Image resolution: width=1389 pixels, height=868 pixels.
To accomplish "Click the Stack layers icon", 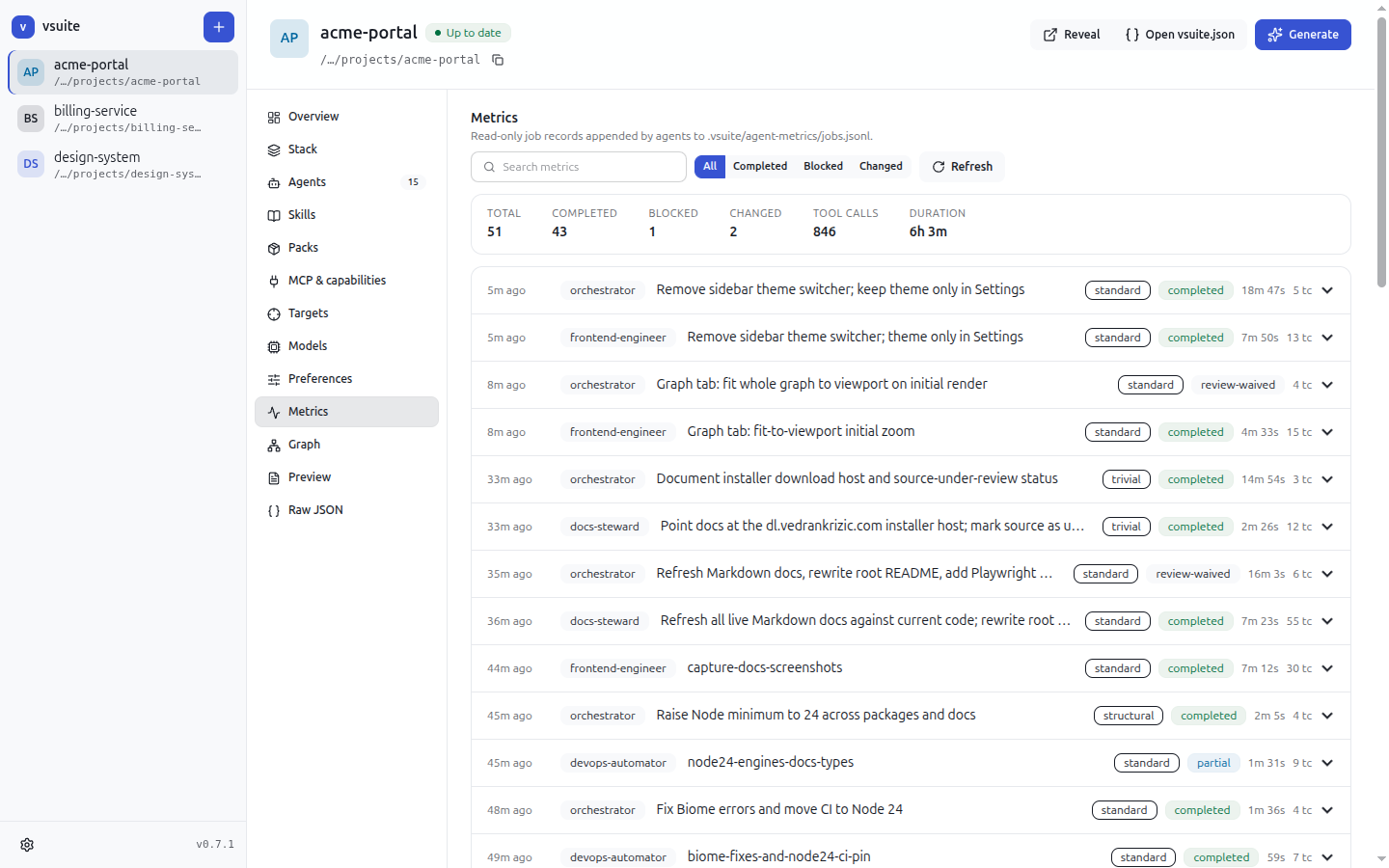I will [274, 149].
